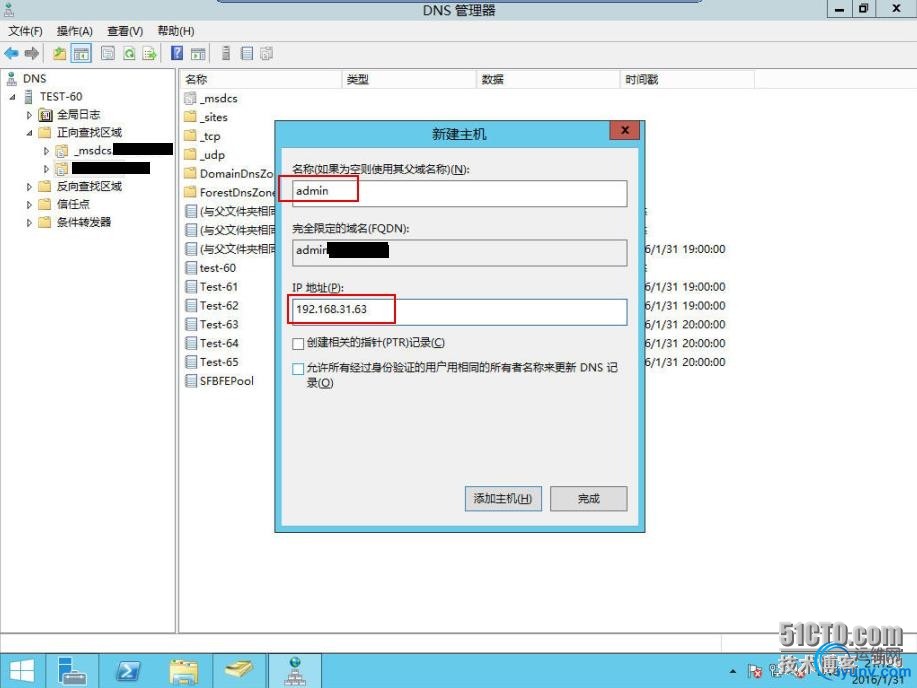Click the New record list toolbar icon
Viewport: 917px width, 688px height.
click(x=247, y=53)
